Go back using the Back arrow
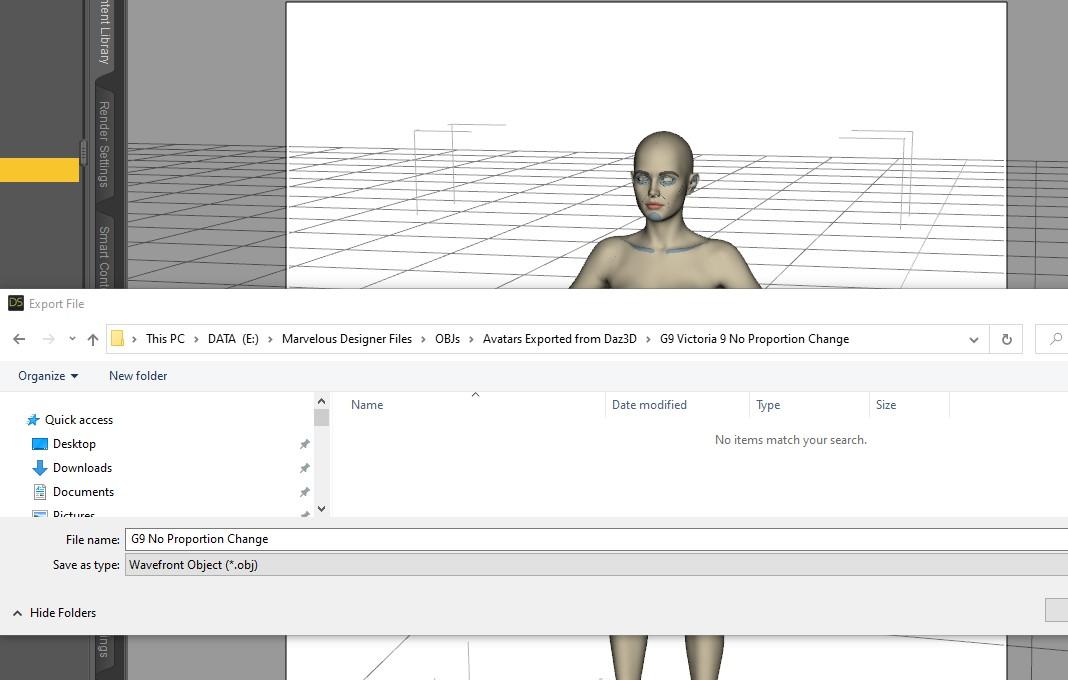This screenshot has width=1068, height=680. [19, 339]
